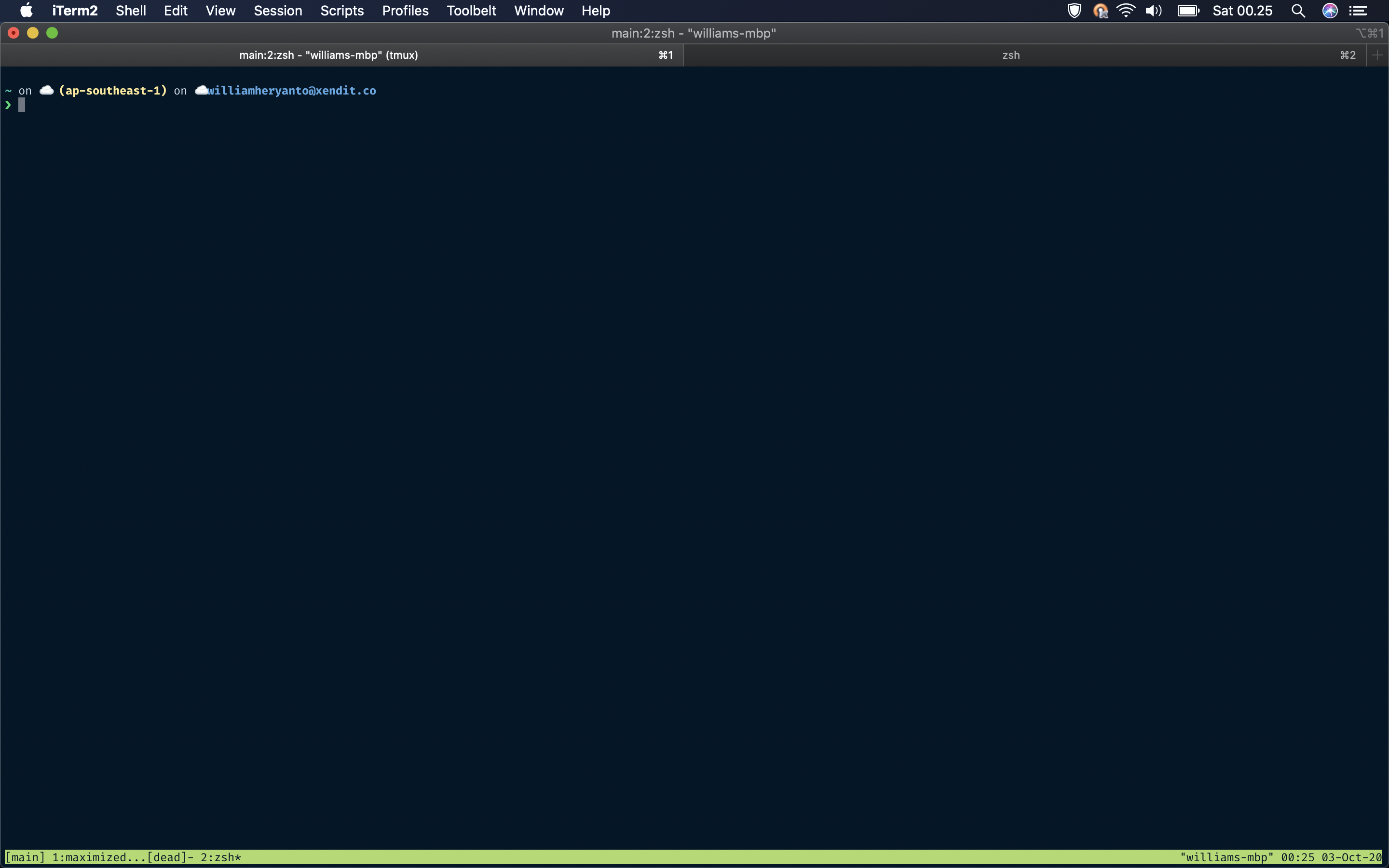The height and width of the screenshot is (868, 1389).
Task: Select tmux window 1:maximized...[dead]
Action: point(123,857)
